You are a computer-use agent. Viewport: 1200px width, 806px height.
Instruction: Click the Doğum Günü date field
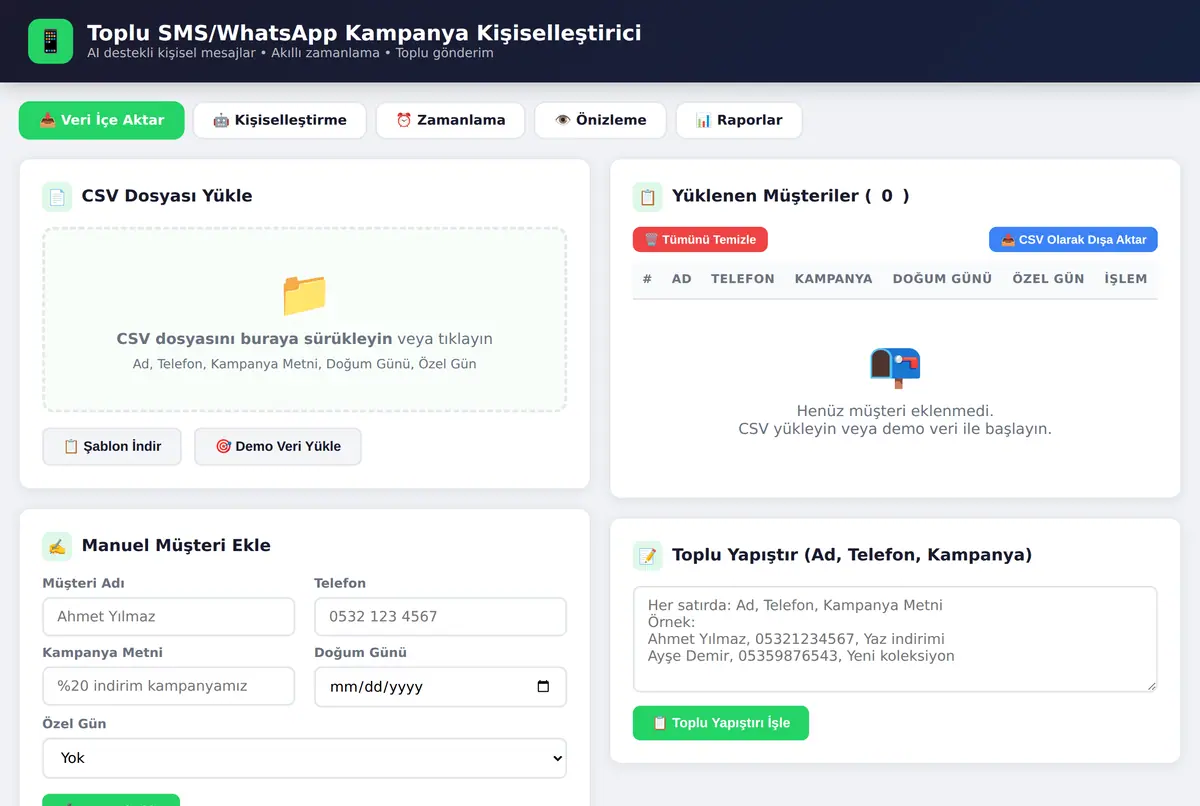click(x=441, y=687)
